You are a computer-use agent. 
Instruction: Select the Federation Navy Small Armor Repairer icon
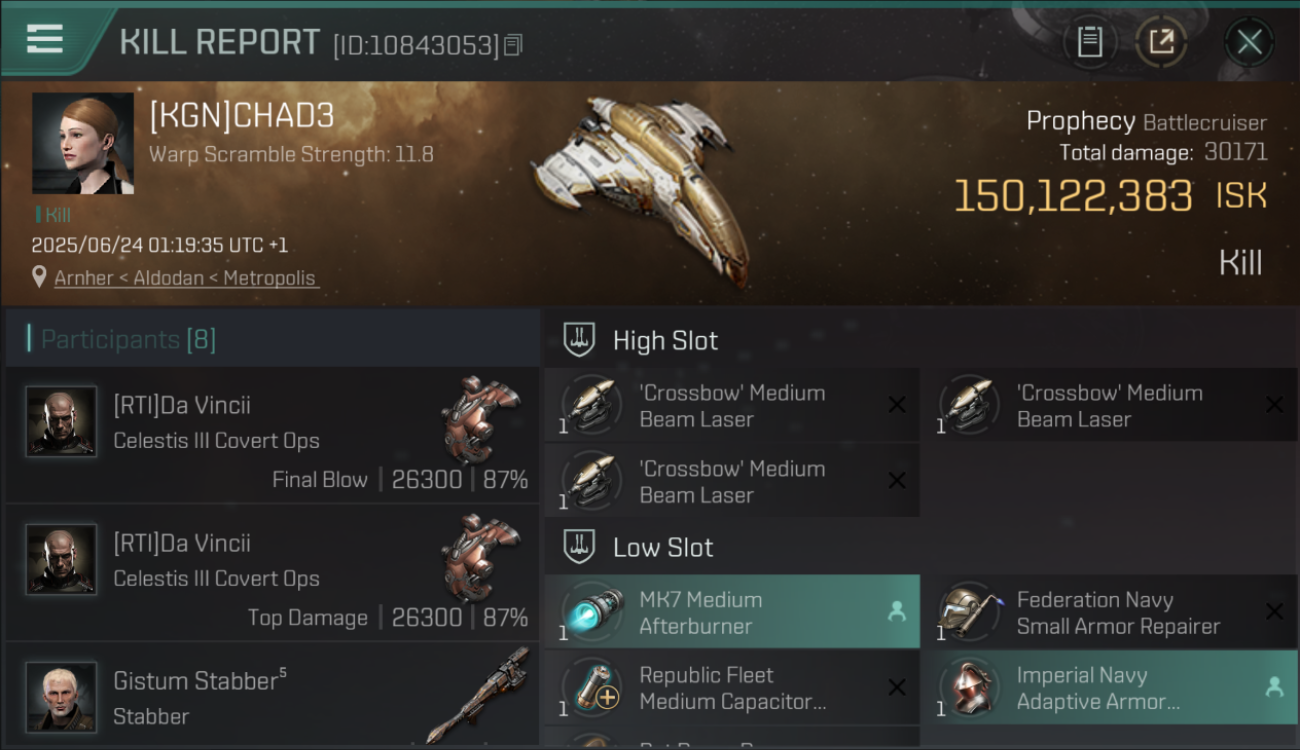[970, 612]
